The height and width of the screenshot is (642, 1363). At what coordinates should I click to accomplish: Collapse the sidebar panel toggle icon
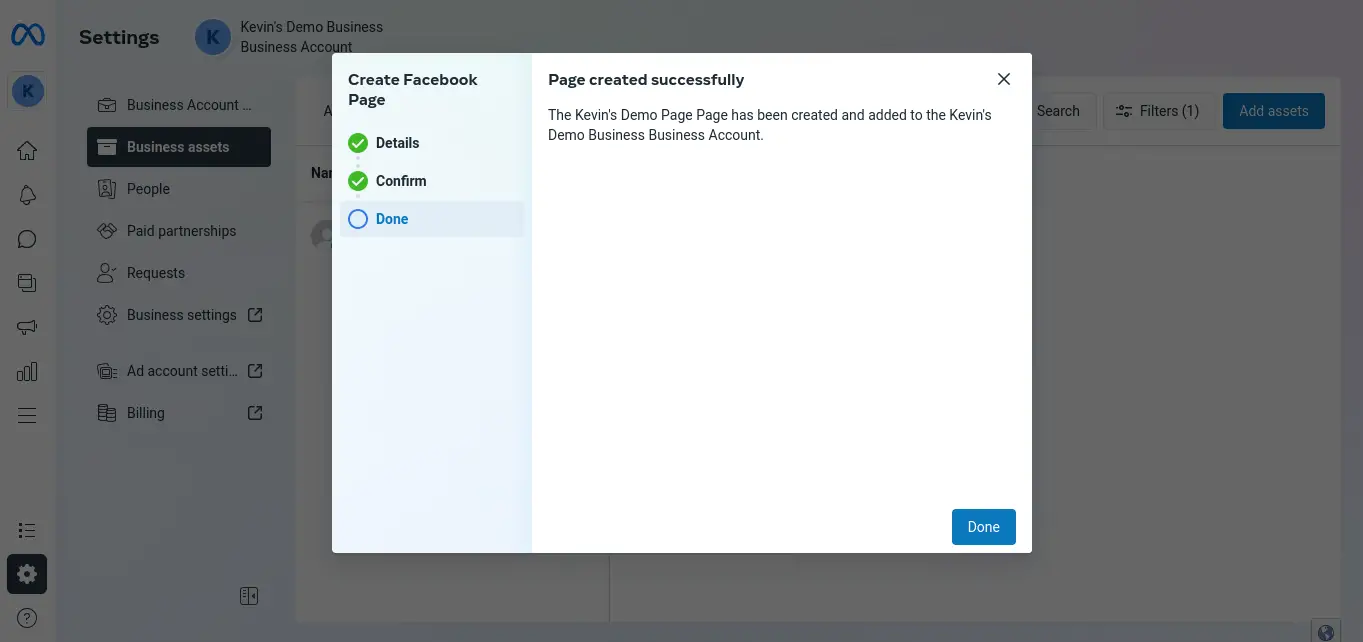(x=249, y=596)
